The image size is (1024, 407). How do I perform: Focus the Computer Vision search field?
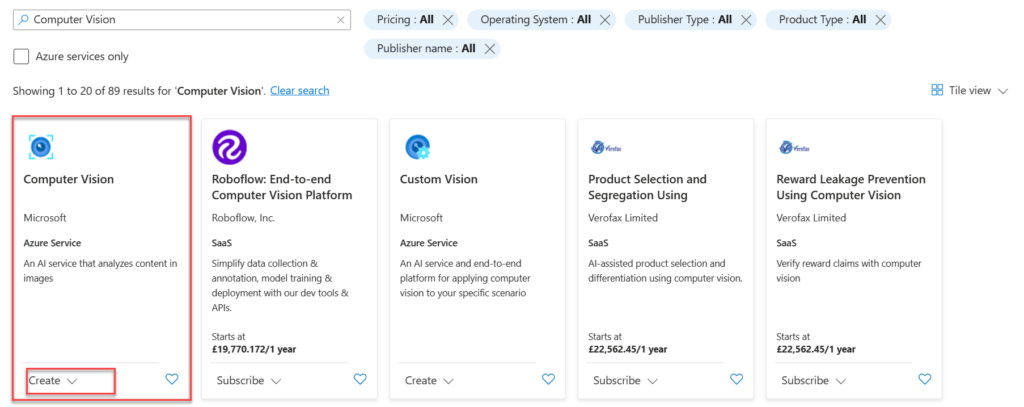[x=182, y=20]
